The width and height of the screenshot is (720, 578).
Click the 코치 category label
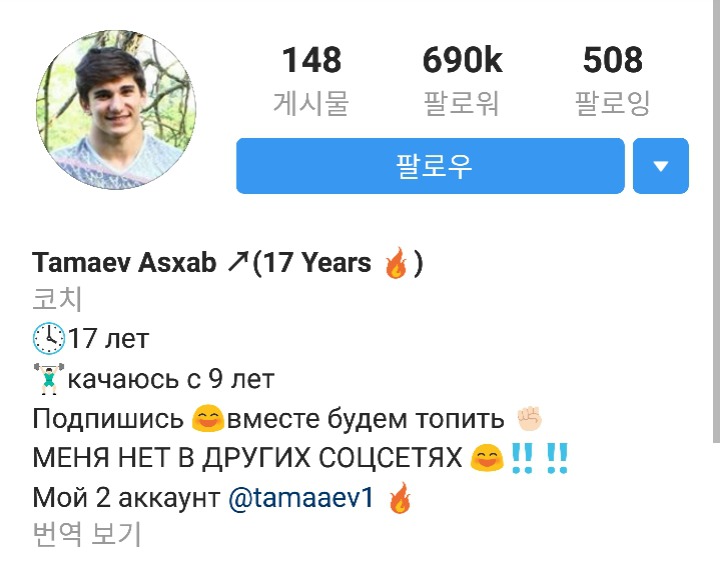57,299
